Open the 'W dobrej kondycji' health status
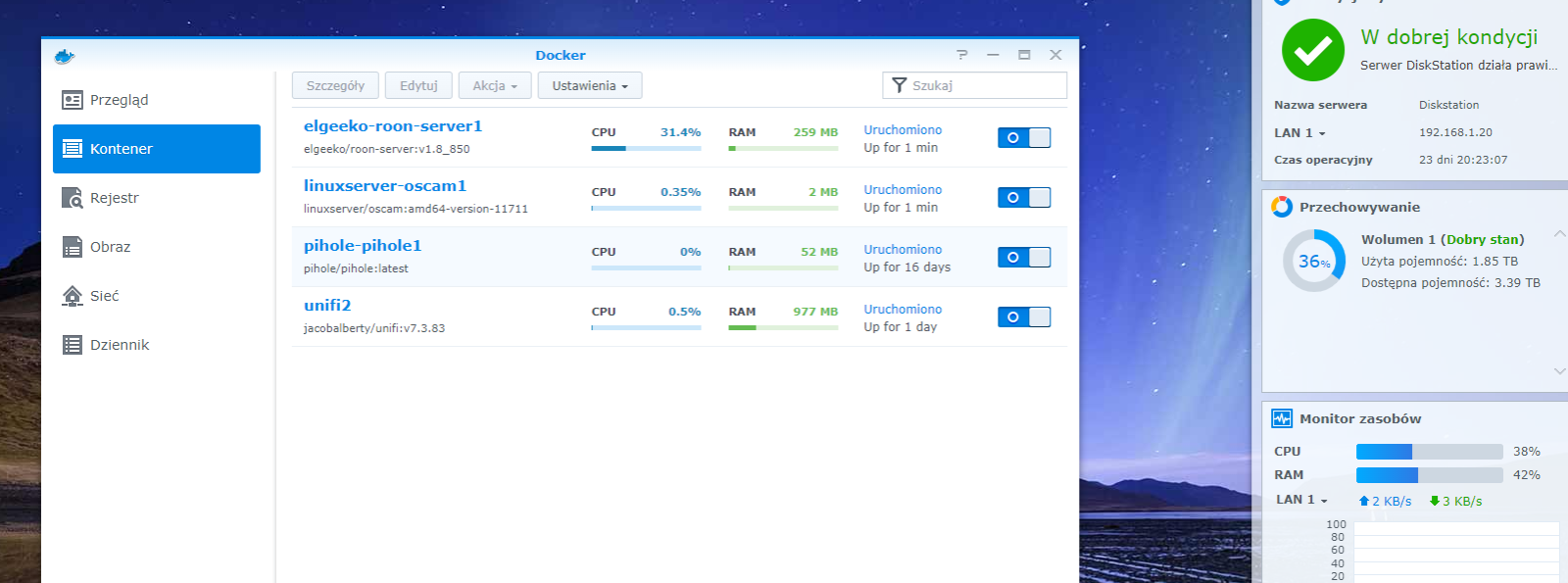 1448,37
